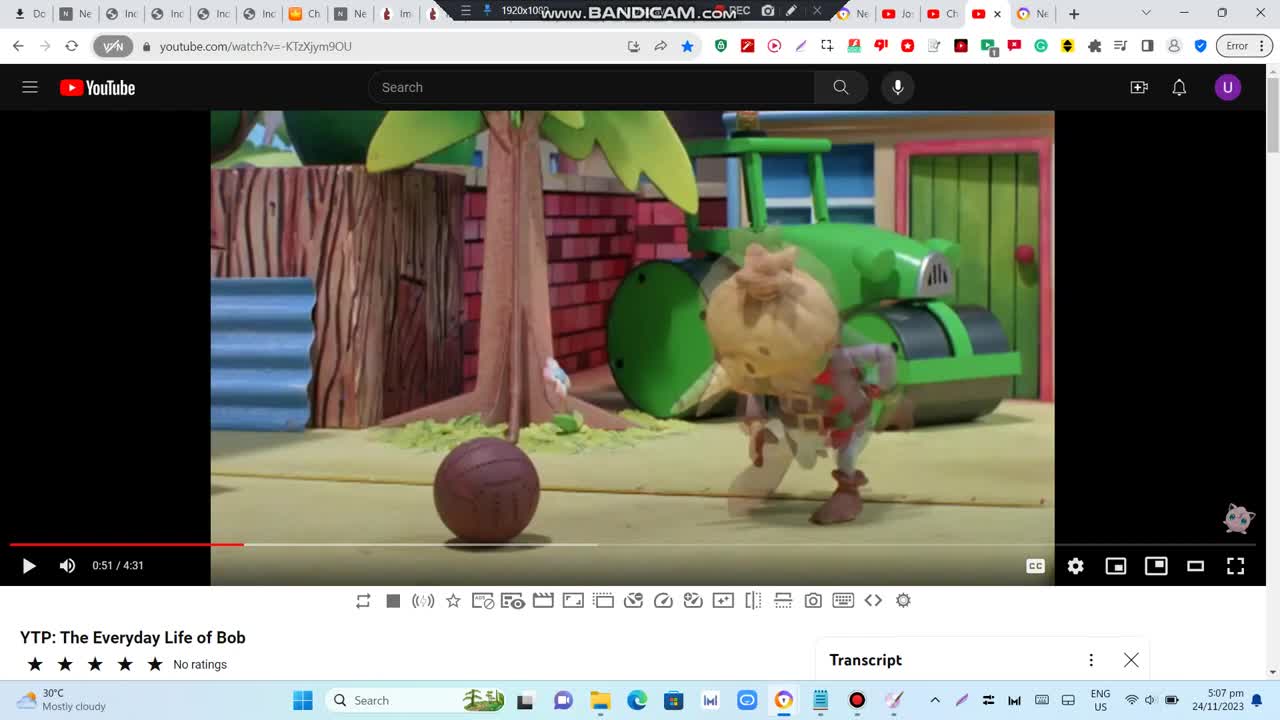This screenshot has height=720, width=1280.
Task: Open the notifications bell
Action: click(x=1179, y=87)
